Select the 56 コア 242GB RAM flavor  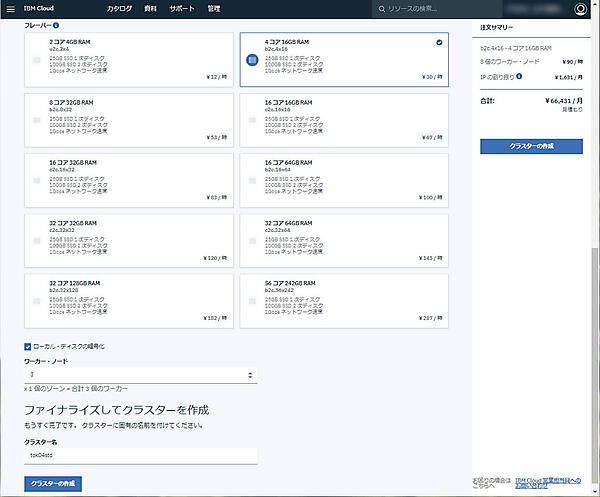(x=344, y=300)
